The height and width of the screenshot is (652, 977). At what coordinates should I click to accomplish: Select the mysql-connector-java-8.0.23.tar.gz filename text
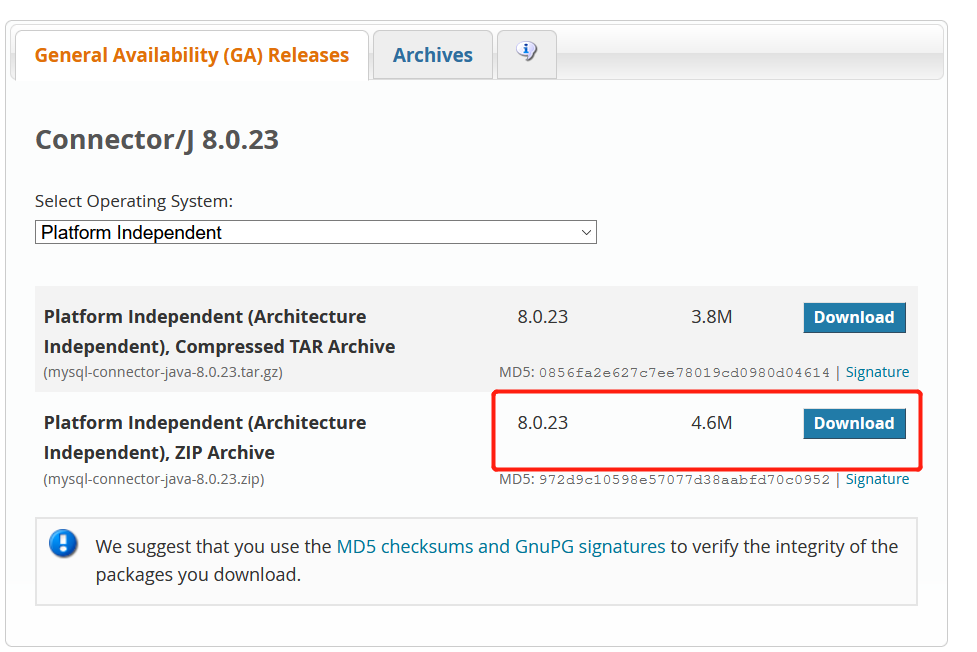point(163,372)
